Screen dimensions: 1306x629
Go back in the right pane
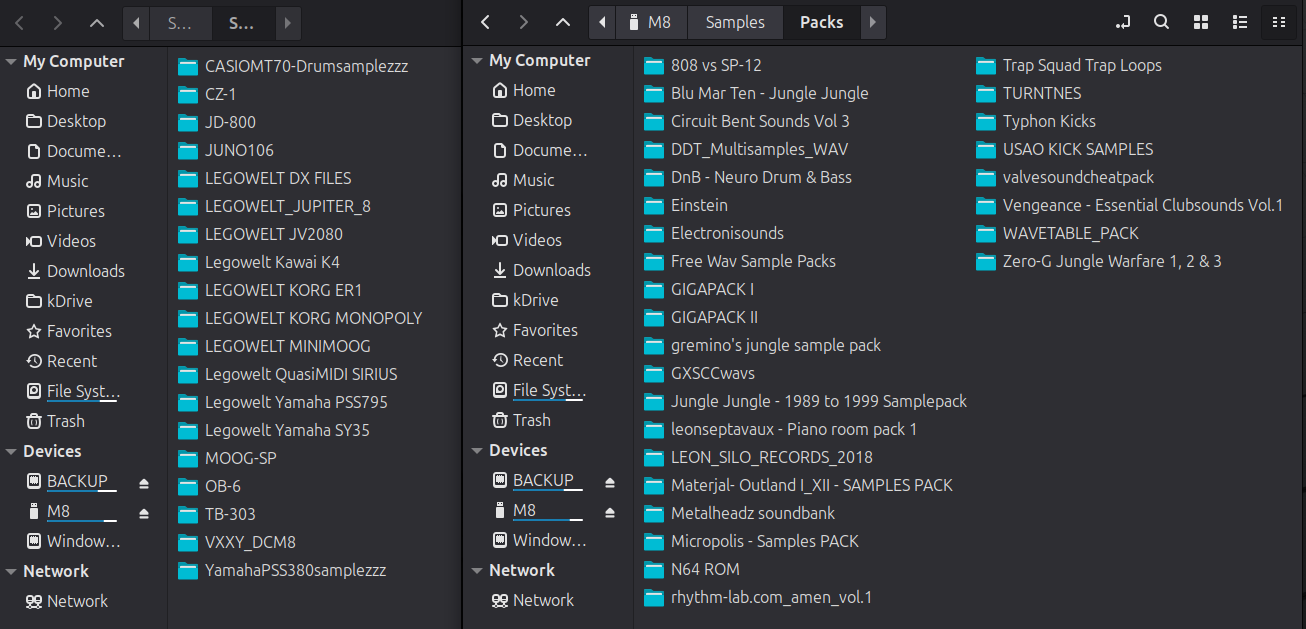(x=485, y=22)
